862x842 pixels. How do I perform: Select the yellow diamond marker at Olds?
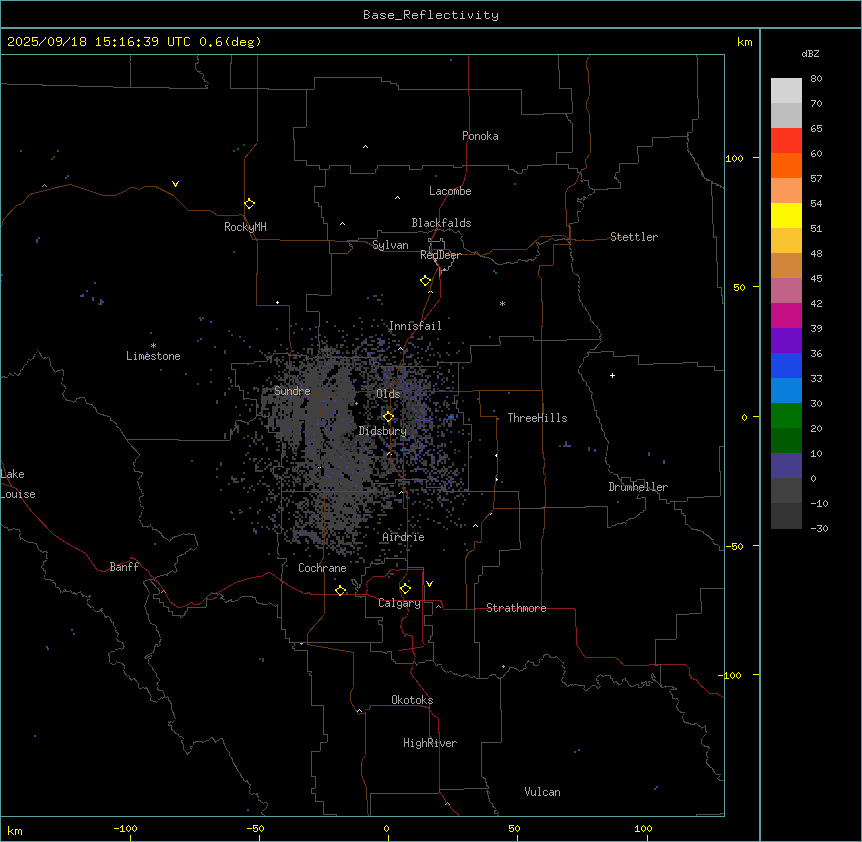click(x=388, y=416)
